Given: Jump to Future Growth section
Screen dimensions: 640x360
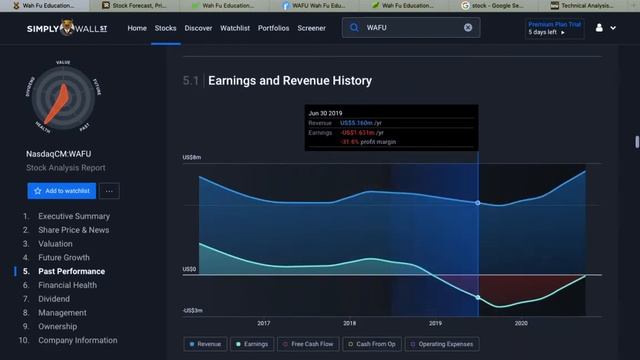Looking at the screenshot, I should pyautogui.click(x=64, y=258).
